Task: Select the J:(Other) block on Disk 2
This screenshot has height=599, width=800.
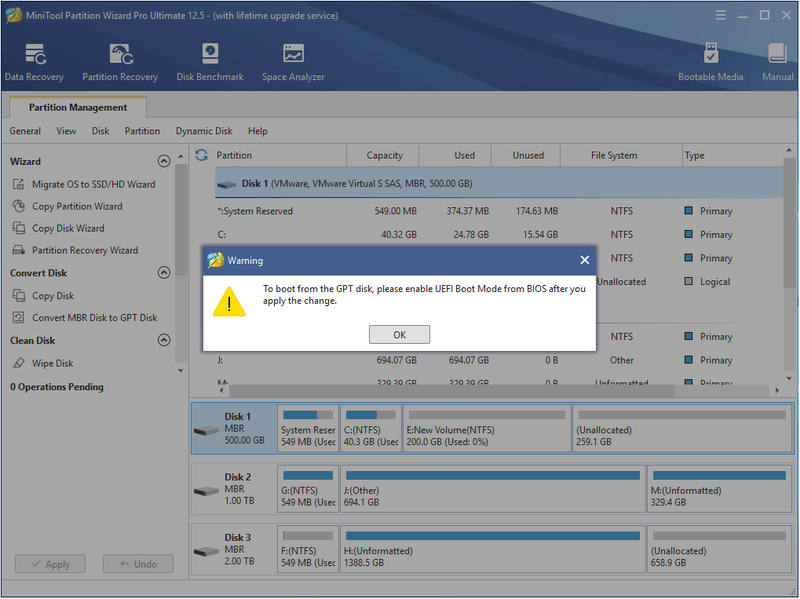Action: point(492,489)
